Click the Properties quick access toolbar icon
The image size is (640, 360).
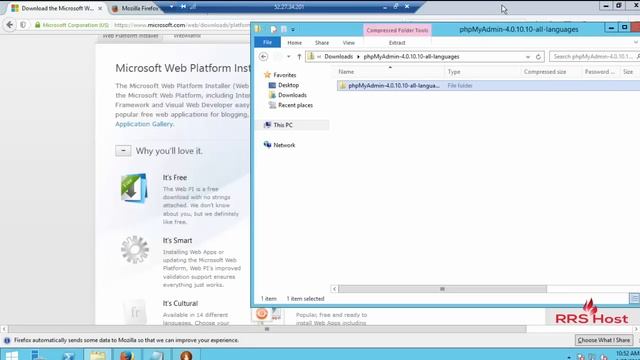click(273, 29)
